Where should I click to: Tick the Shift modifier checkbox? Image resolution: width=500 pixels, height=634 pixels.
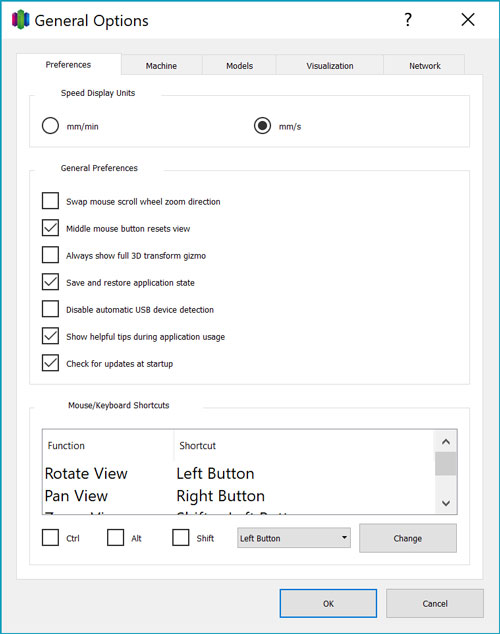180,538
